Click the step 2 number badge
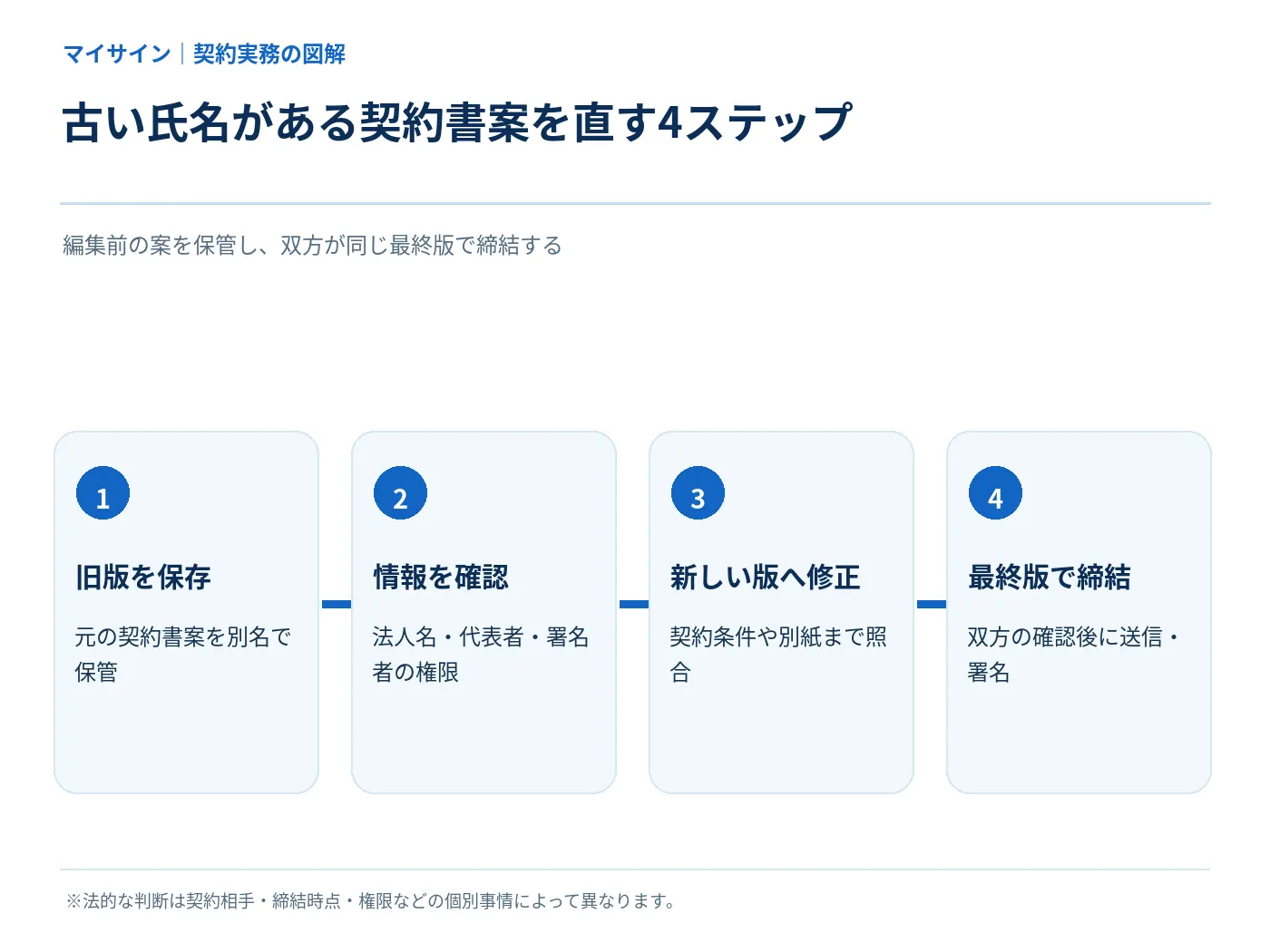1270x952 pixels. tap(400, 493)
